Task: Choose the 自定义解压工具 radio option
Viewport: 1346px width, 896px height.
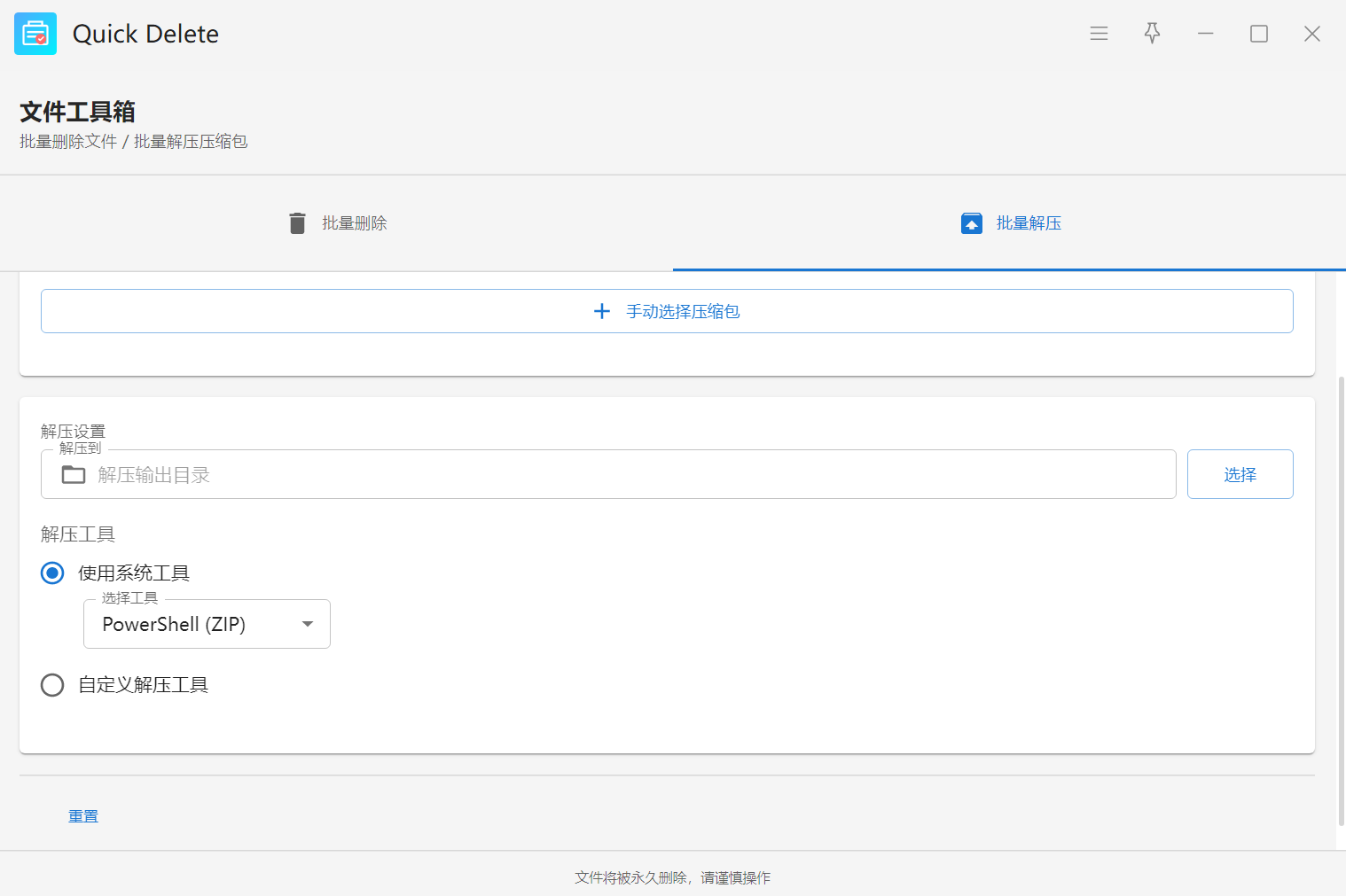Action: 52,685
